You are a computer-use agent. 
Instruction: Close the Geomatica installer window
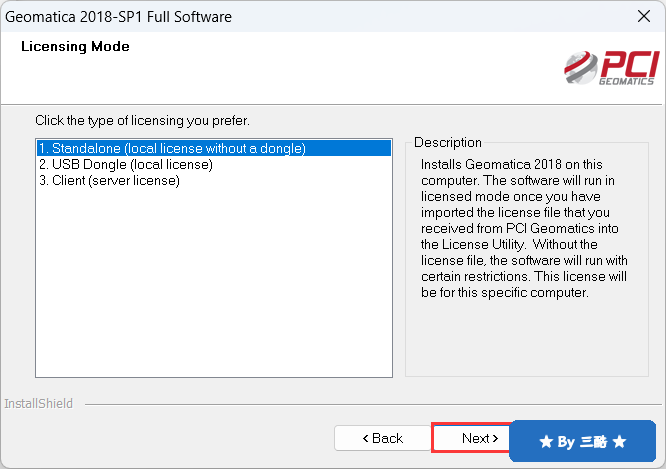click(x=644, y=17)
